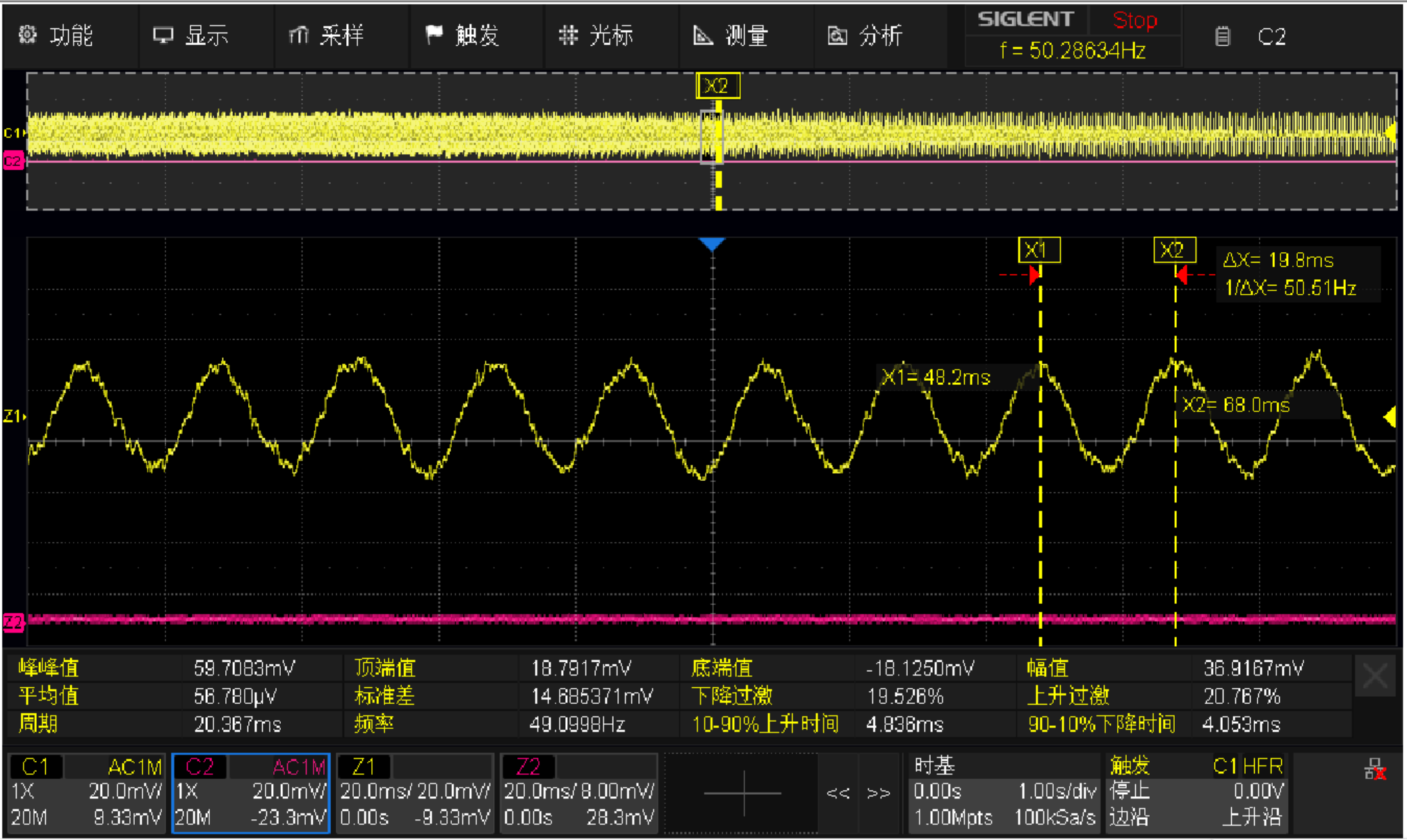The width and height of the screenshot is (1407, 840).
Task: Open the 测量 measure menu
Action: [x=731, y=35]
